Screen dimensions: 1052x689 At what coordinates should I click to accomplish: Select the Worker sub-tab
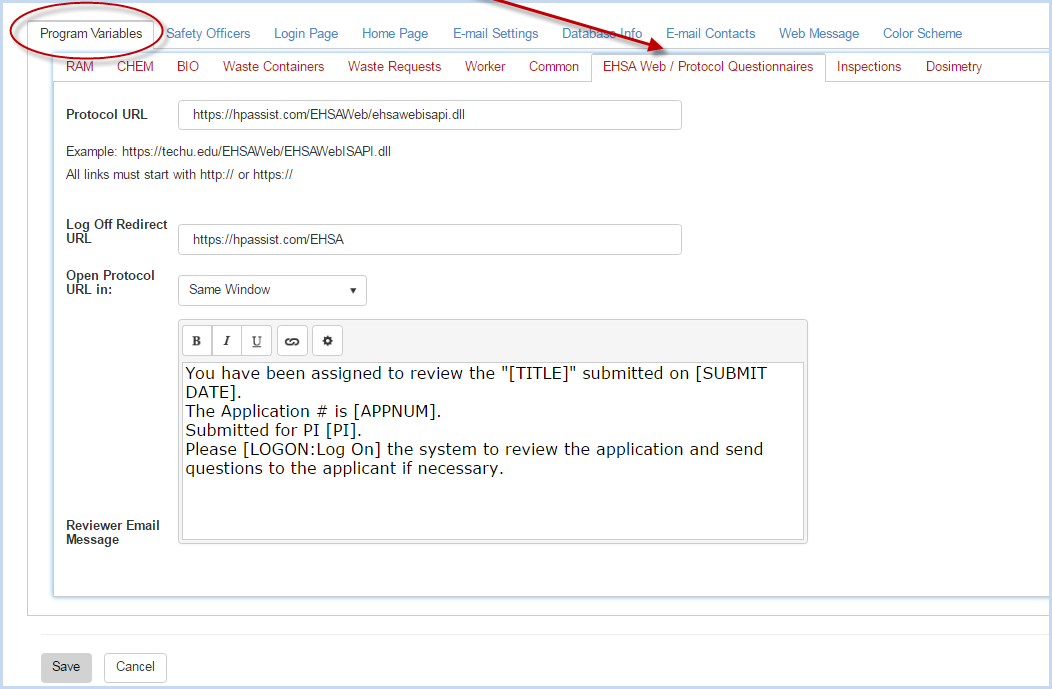(485, 66)
